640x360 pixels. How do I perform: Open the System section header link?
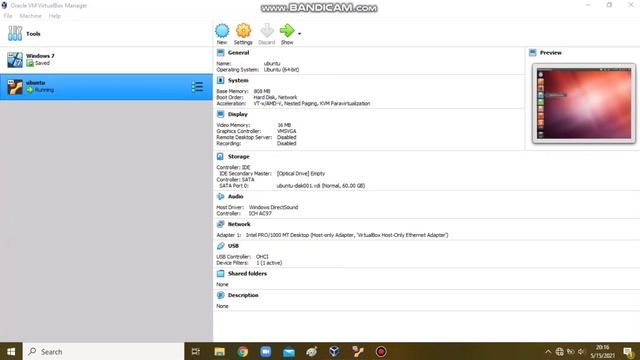[238, 80]
